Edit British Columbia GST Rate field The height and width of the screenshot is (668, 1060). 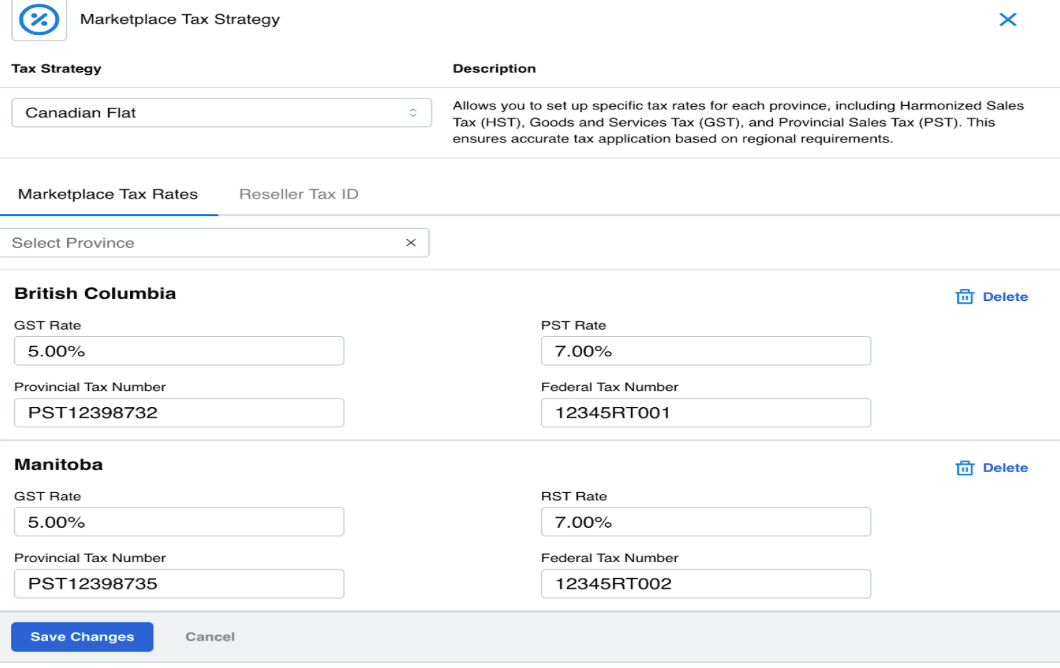click(x=179, y=351)
